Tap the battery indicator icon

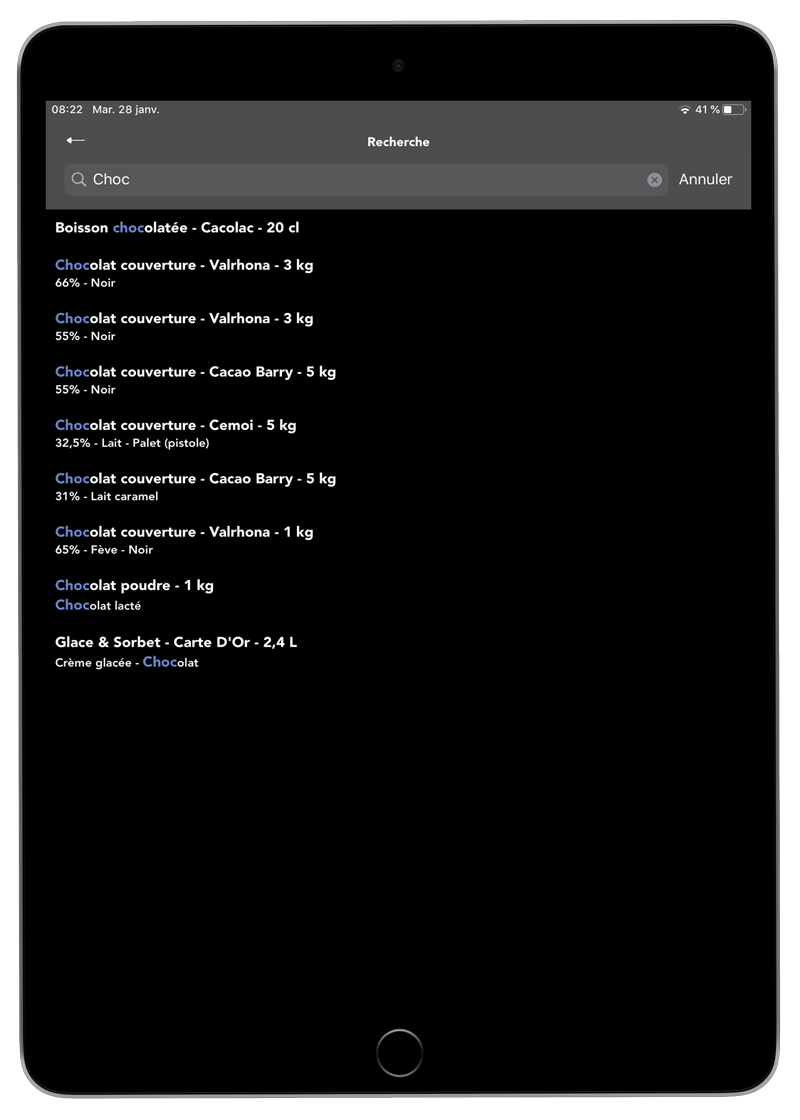(734, 109)
